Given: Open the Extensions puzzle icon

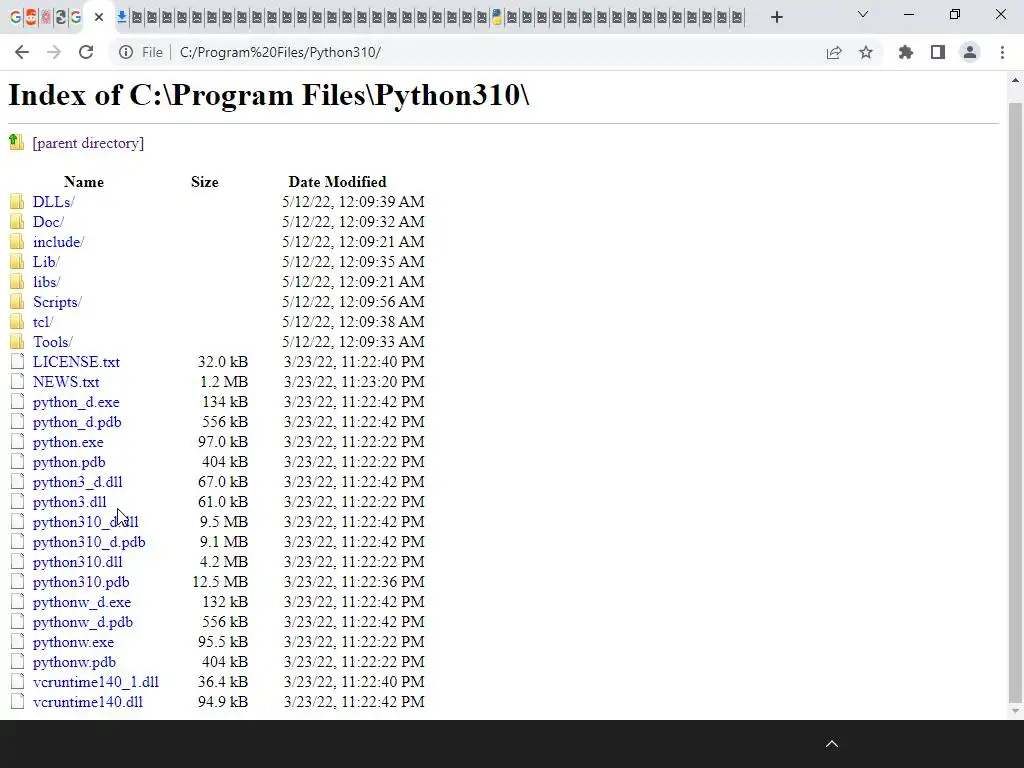Looking at the screenshot, I should coord(906,52).
